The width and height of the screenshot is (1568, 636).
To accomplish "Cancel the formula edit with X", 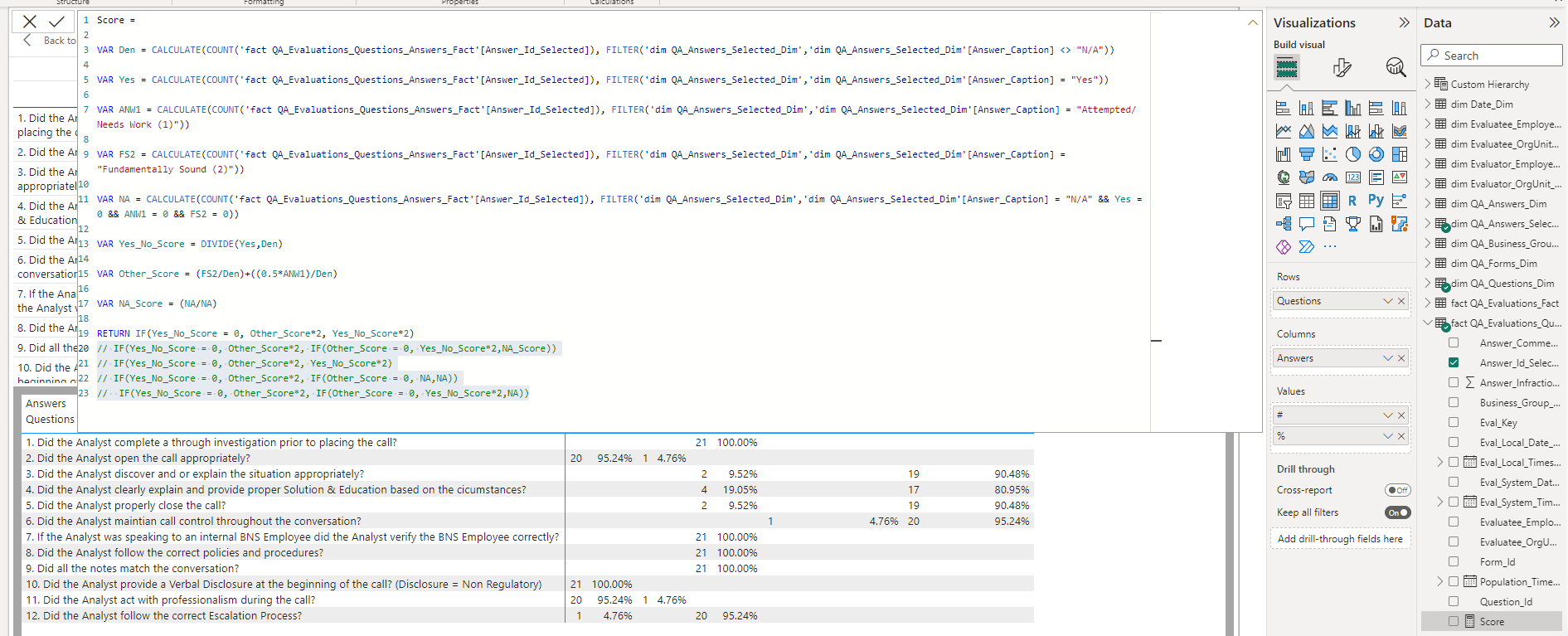I will pyautogui.click(x=30, y=22).
